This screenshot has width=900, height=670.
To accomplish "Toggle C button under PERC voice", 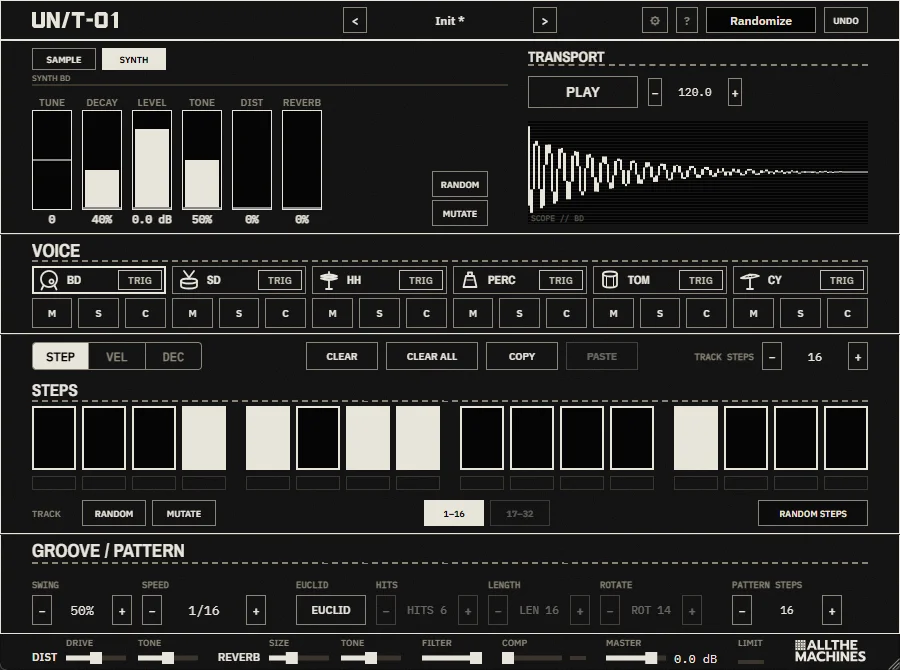I will 567,313.
